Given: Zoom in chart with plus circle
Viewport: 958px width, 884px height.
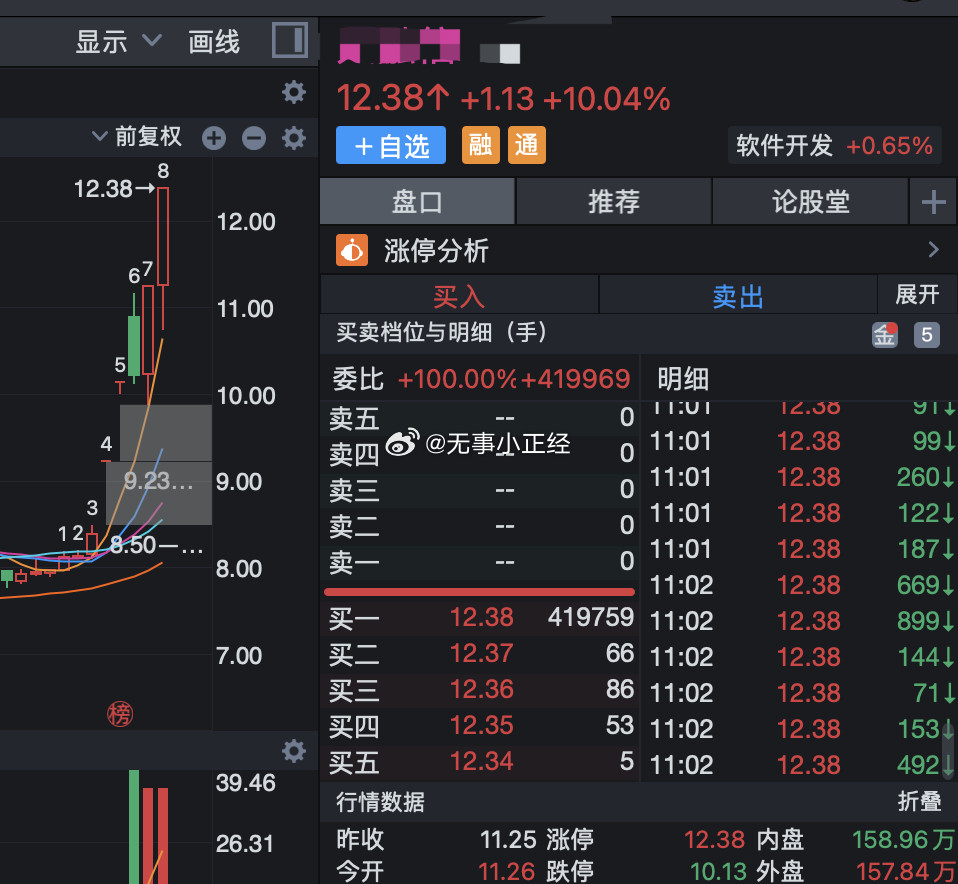Looking at the screenshot, I should coord(214,138).
